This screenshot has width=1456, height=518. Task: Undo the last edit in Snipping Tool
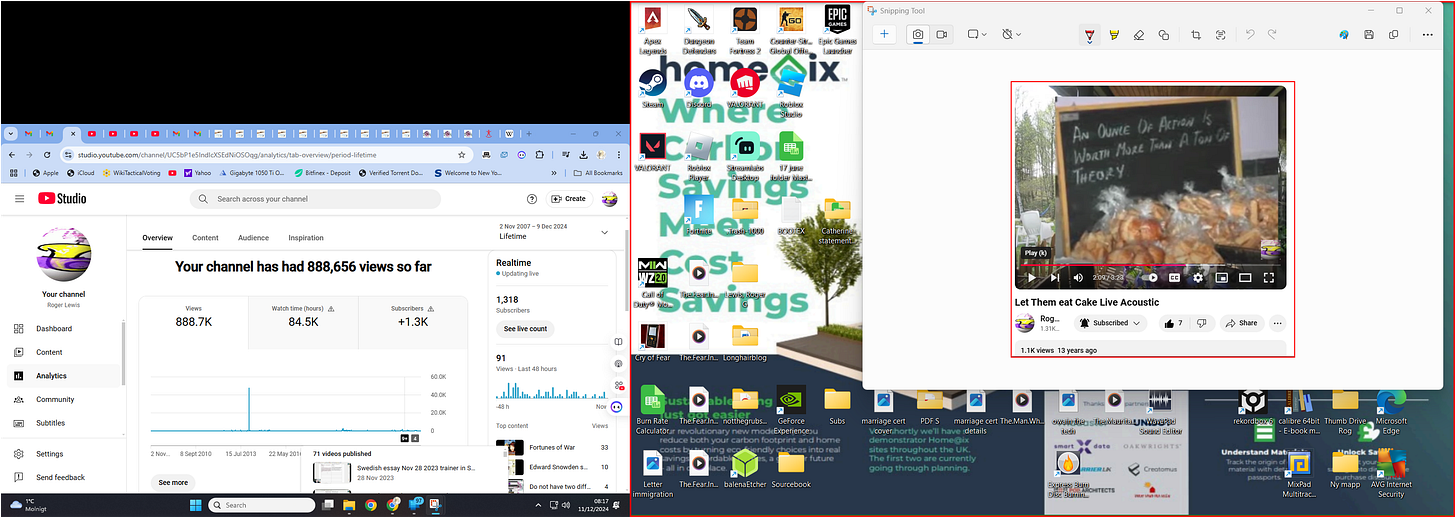pos(1250,35)
